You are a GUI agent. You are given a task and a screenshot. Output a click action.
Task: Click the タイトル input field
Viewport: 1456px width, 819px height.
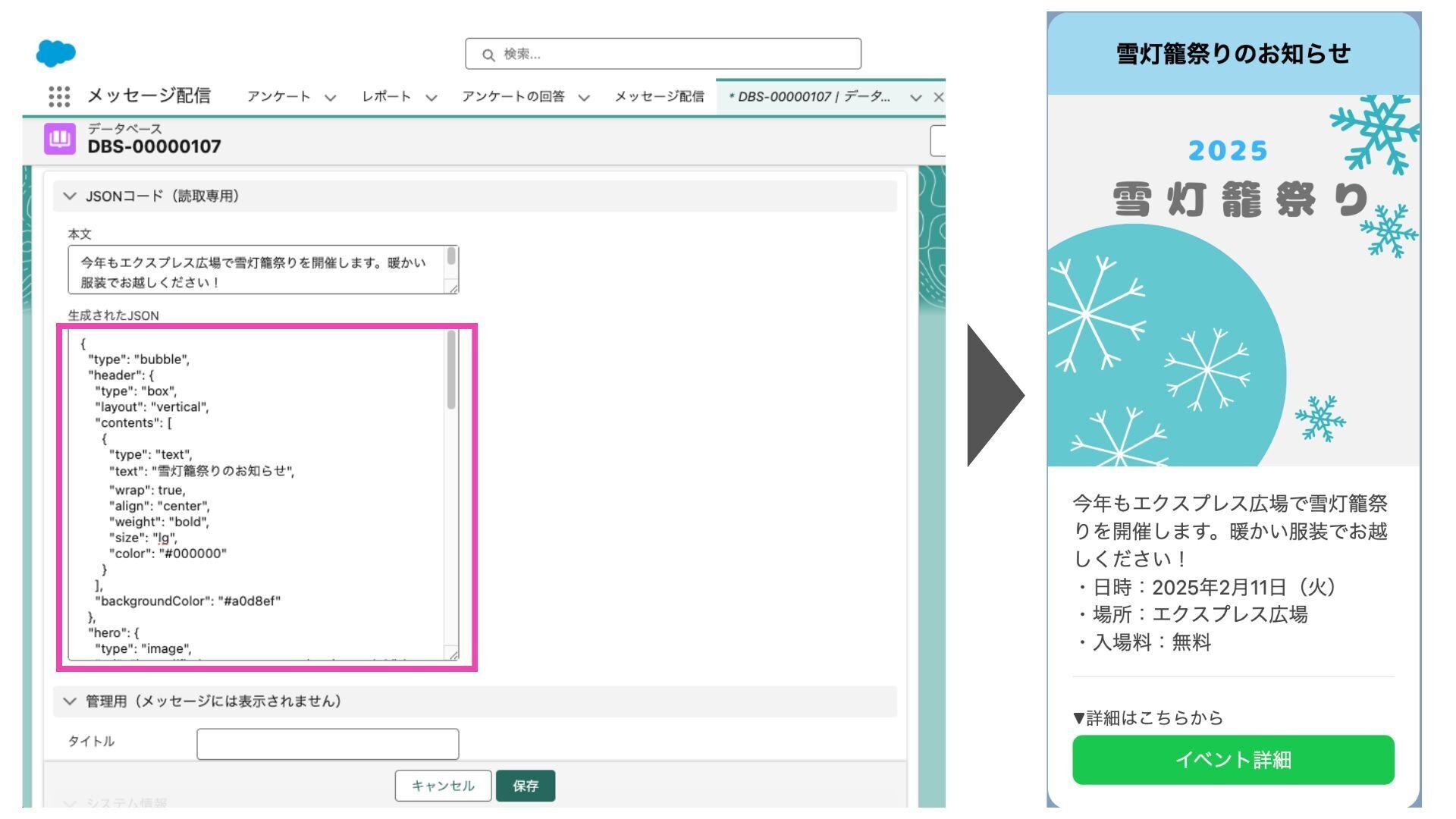click(x=327, y=744)
